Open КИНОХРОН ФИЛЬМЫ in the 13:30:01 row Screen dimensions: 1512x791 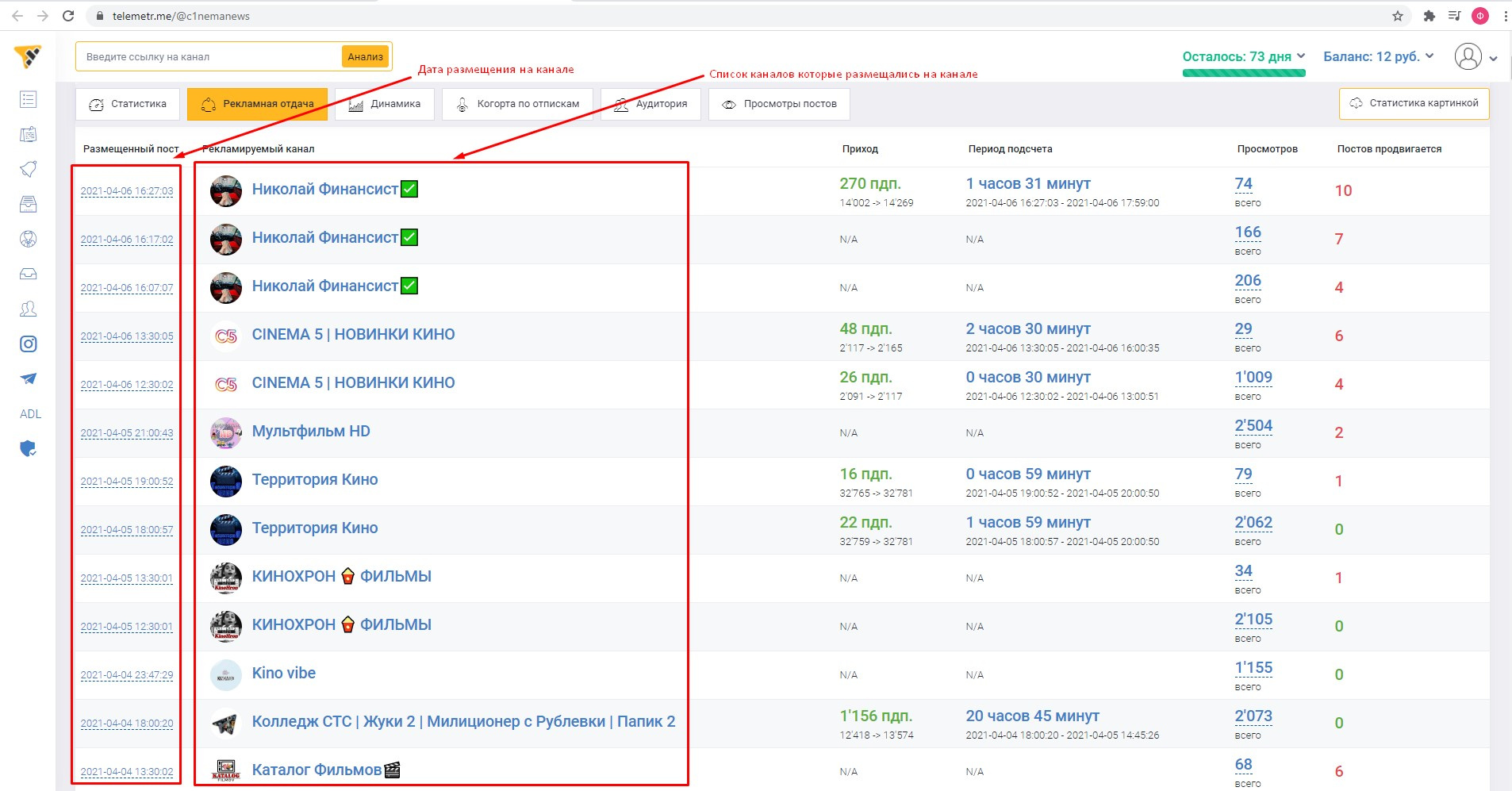[x=342, y=576]
